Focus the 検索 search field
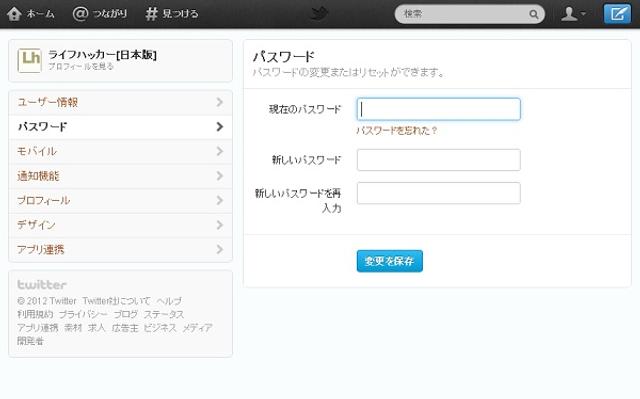Viewport: 640px width, 399px height. click(469, 14)
